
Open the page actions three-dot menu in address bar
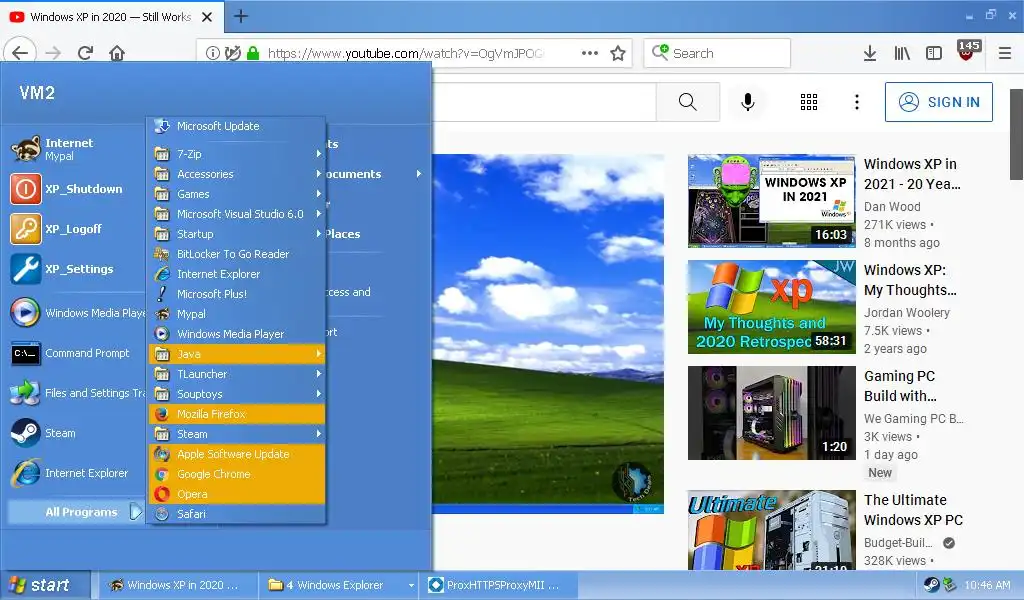[x=590, y=53]
